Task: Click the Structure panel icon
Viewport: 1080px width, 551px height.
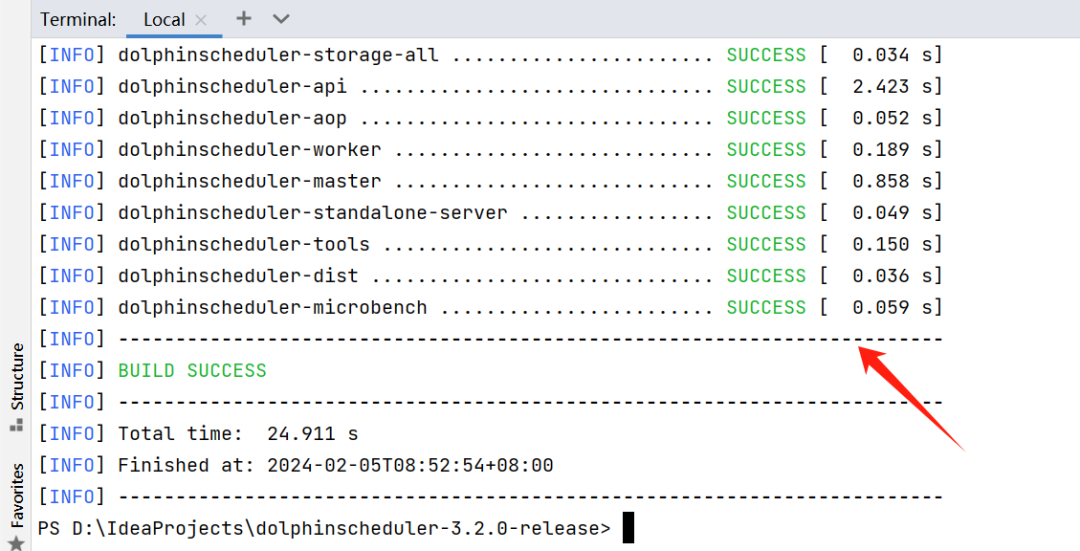Action: pos(17,426)
